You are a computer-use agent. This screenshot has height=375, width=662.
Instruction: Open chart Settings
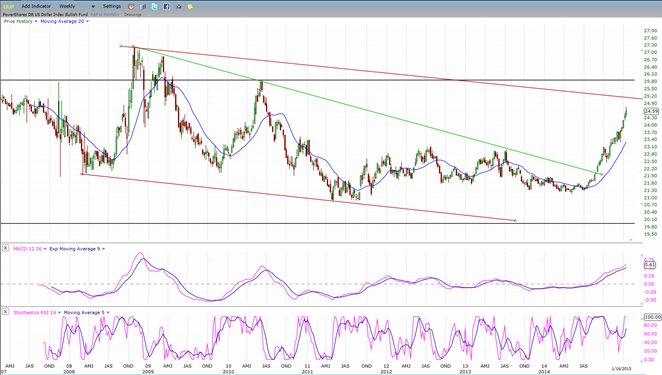click(x=112, y=6)
